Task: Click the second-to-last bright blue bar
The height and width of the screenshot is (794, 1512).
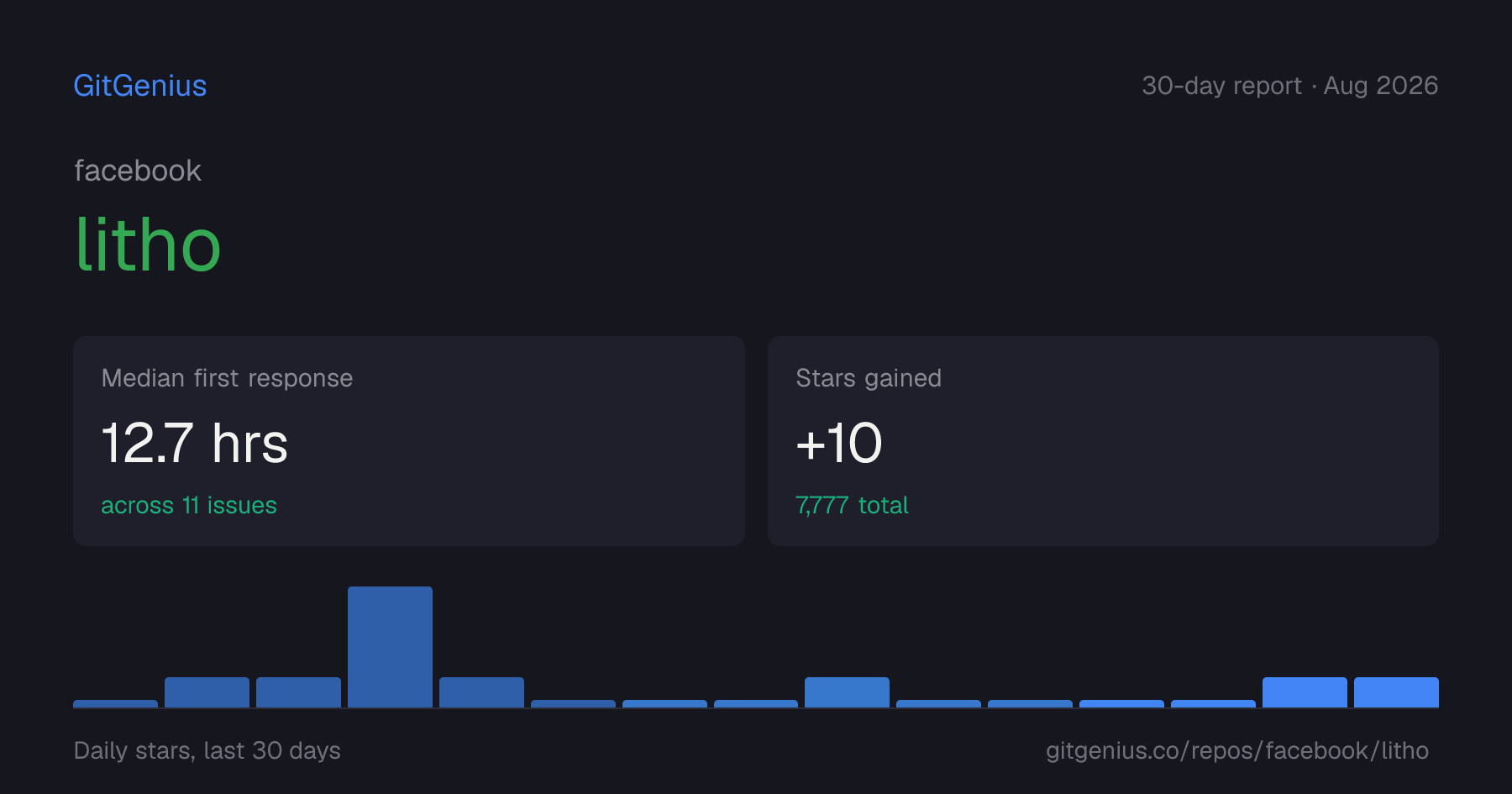Action: coord(1305,692)
